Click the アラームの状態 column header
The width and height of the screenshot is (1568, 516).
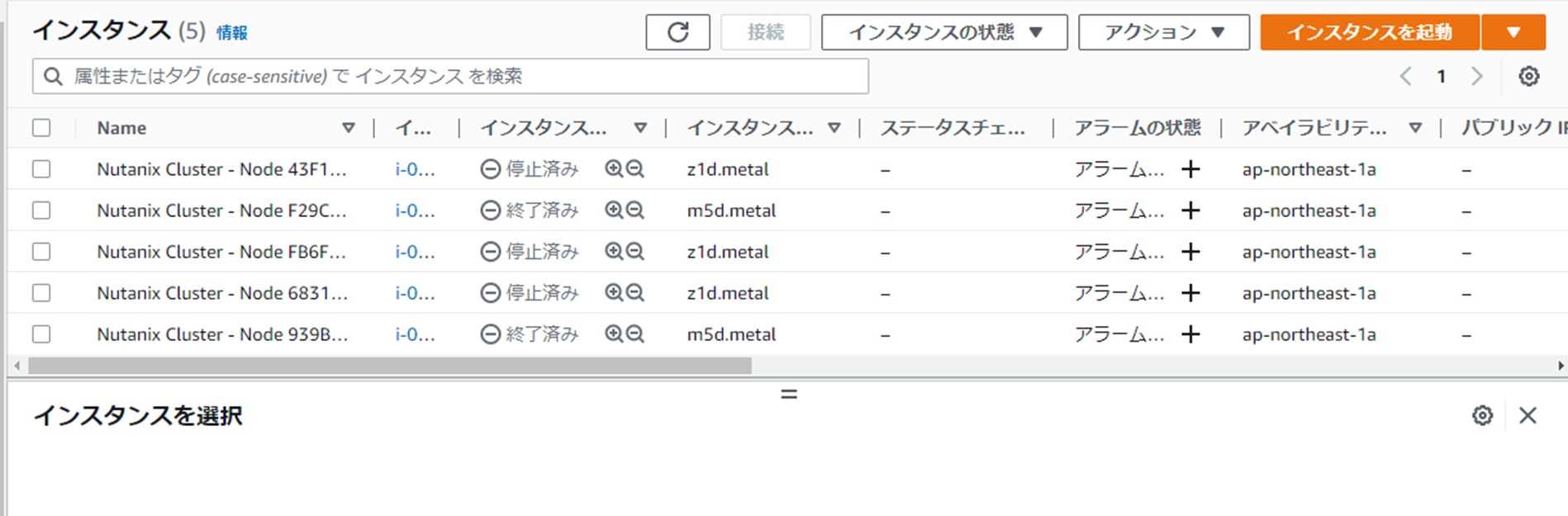coord(1138,128)
